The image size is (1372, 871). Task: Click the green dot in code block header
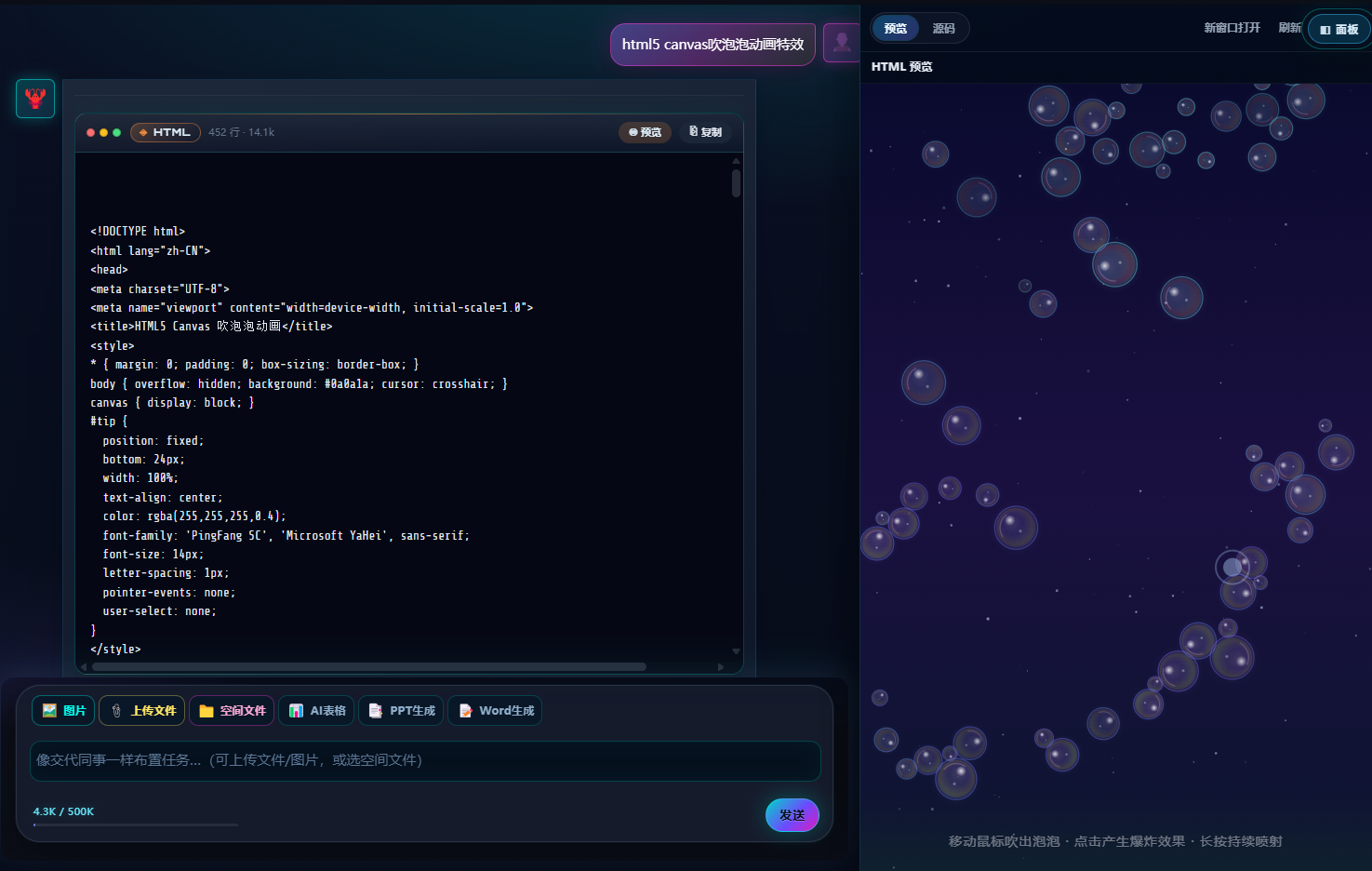[116, 132]
